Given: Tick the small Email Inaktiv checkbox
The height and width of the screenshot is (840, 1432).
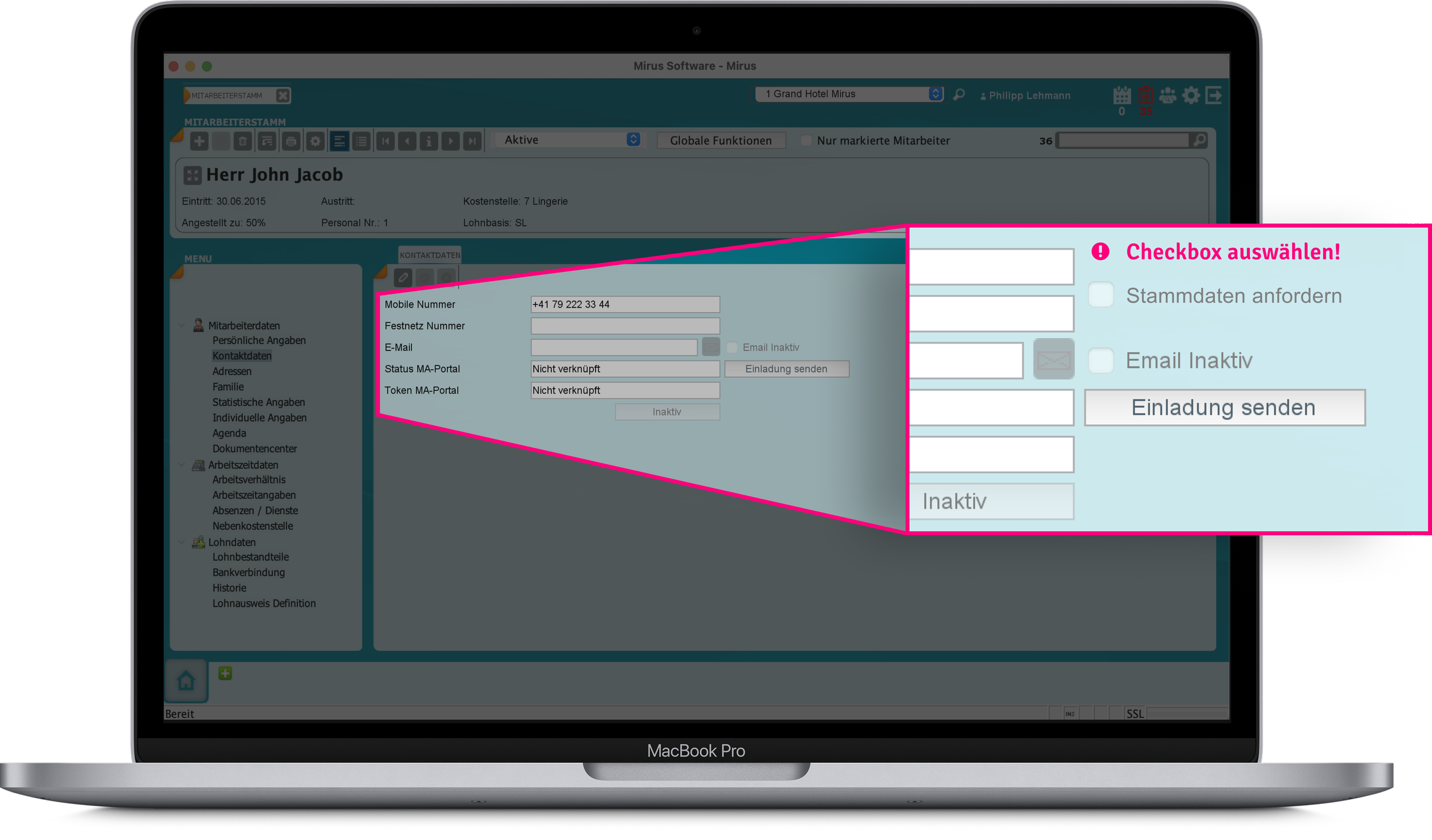Looking at the screenshot, I should (x=732, y=348).
